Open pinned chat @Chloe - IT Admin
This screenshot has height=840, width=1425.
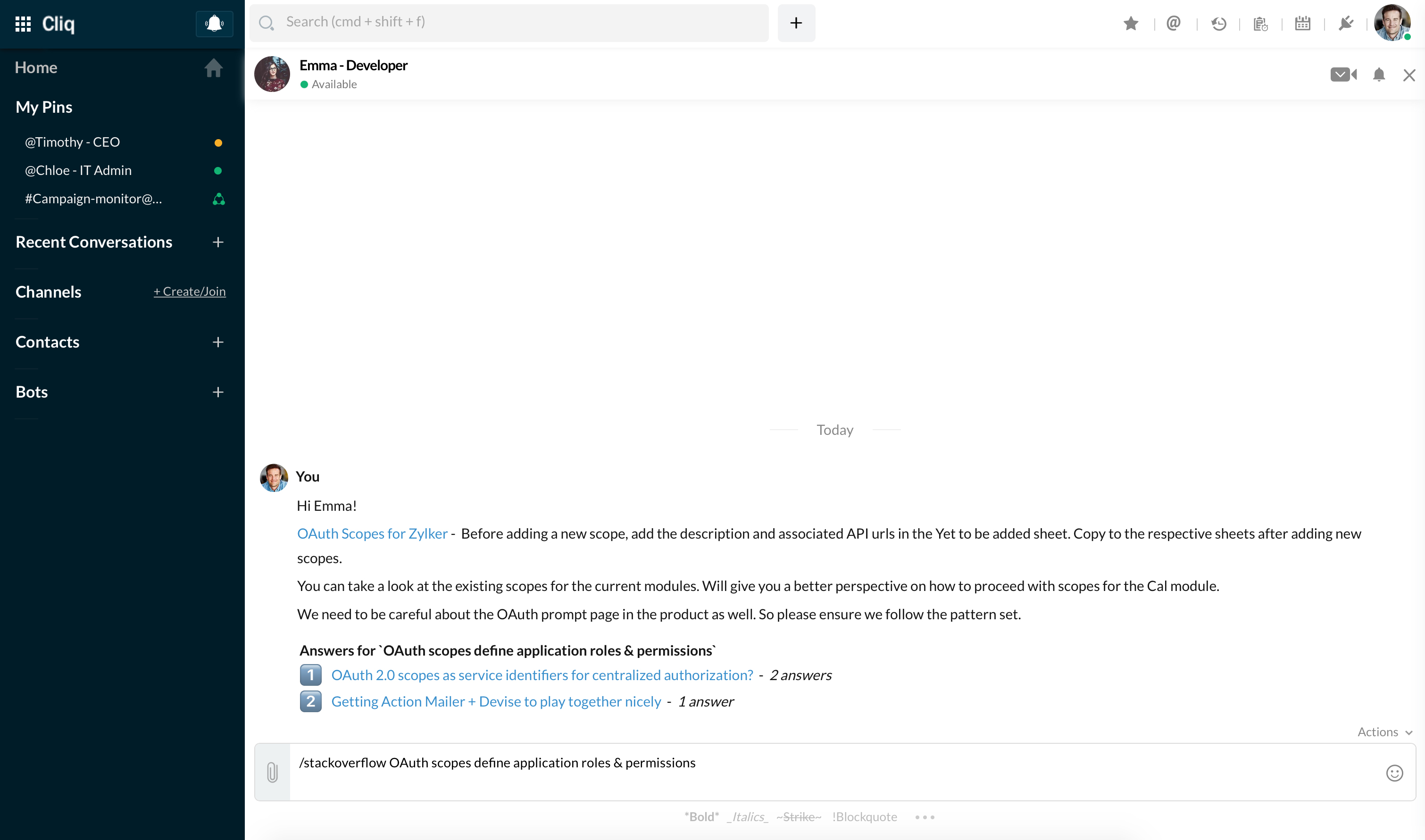click(78, 170)
